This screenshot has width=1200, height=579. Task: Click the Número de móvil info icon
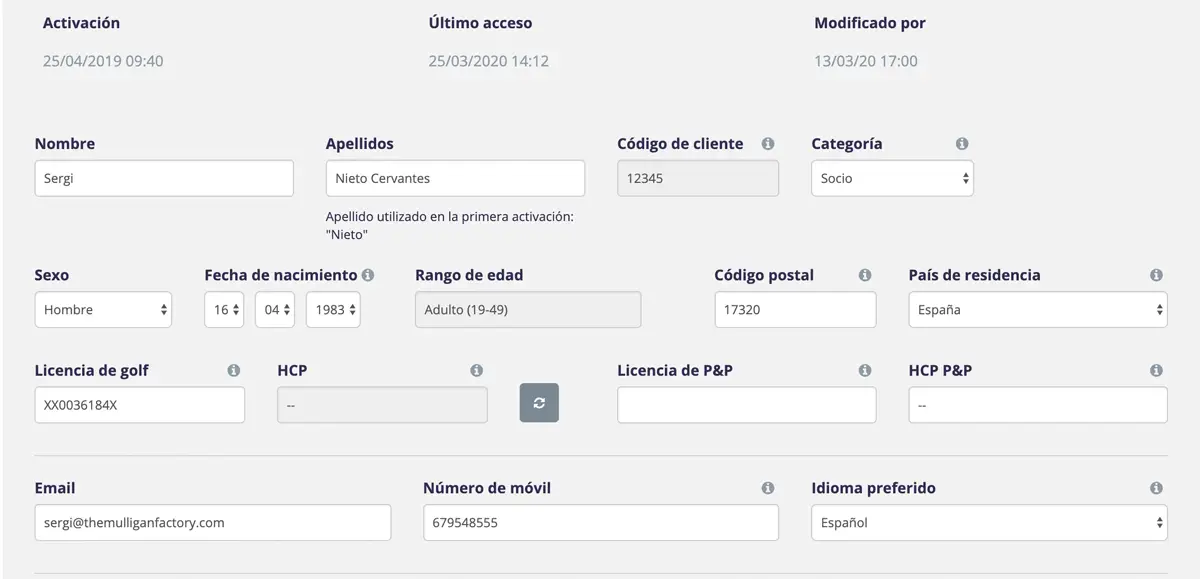click(x=768, y=489)
